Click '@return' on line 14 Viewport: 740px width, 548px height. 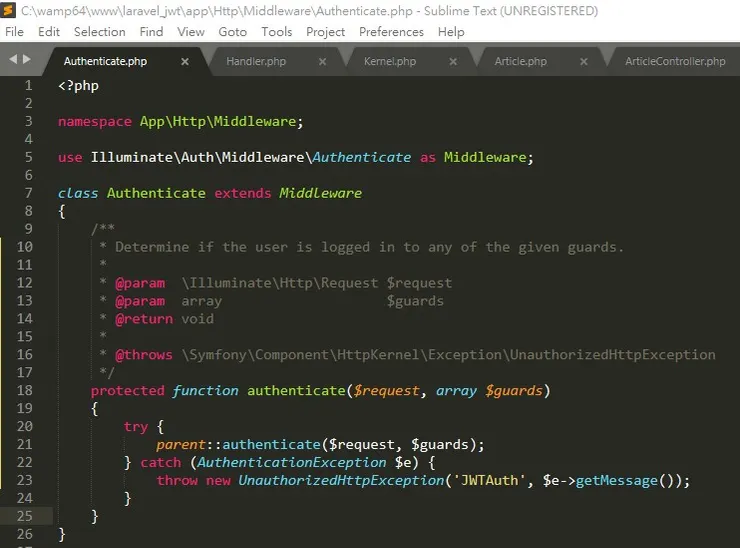pos(144,319)
